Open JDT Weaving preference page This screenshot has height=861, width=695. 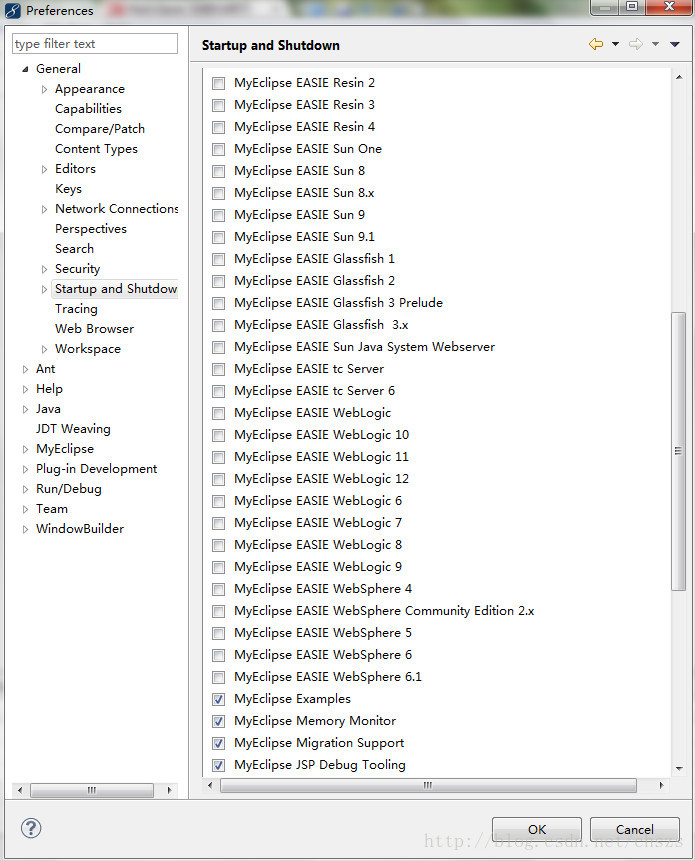point(73,429)
